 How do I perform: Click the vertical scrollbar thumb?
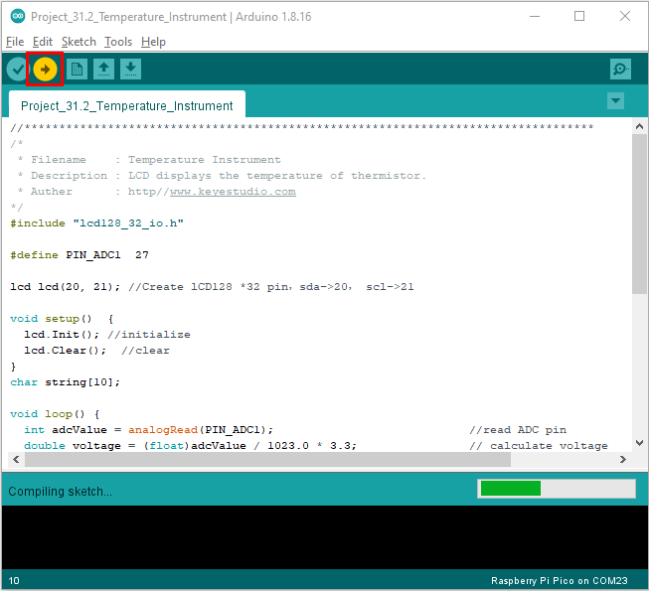tap(639, 214)
